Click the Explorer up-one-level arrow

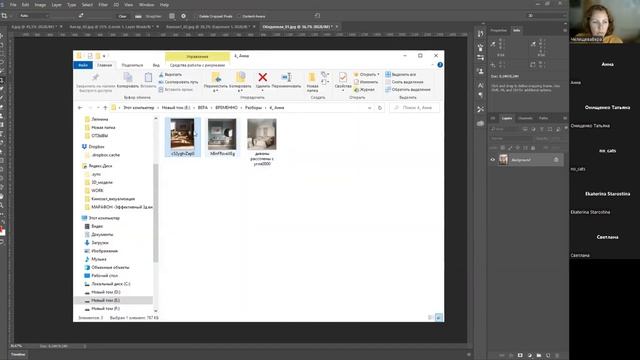(105, 108)
